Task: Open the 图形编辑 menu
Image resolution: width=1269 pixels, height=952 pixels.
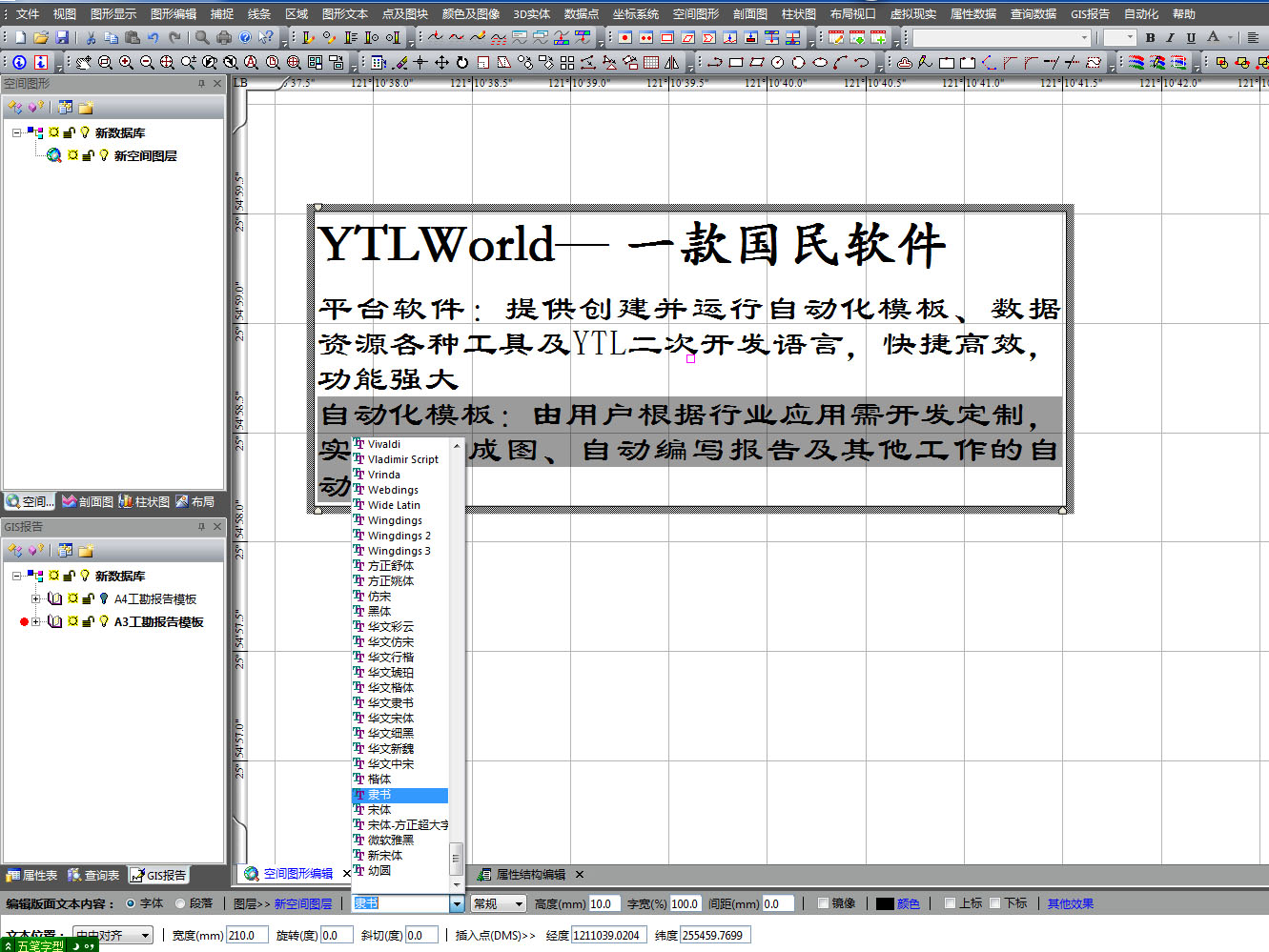Action: click(174, 13)
